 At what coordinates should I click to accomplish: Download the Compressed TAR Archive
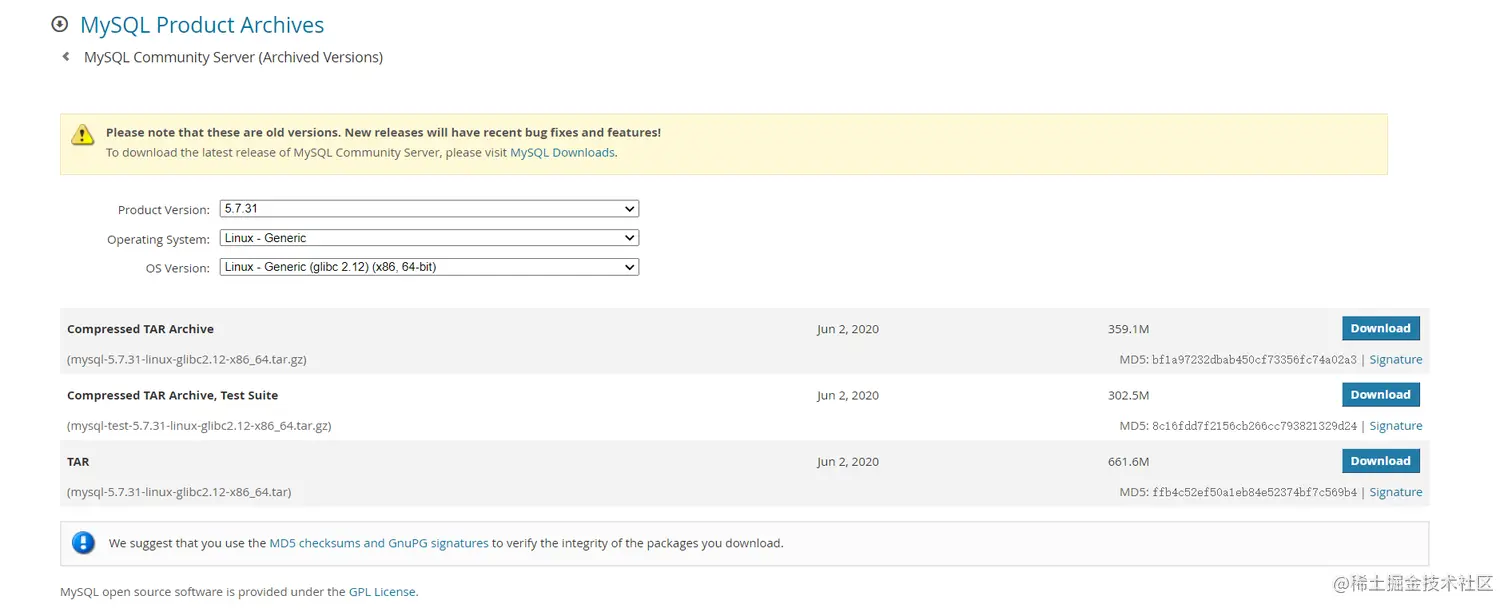pyautogui.click(x=1380, y=328)
